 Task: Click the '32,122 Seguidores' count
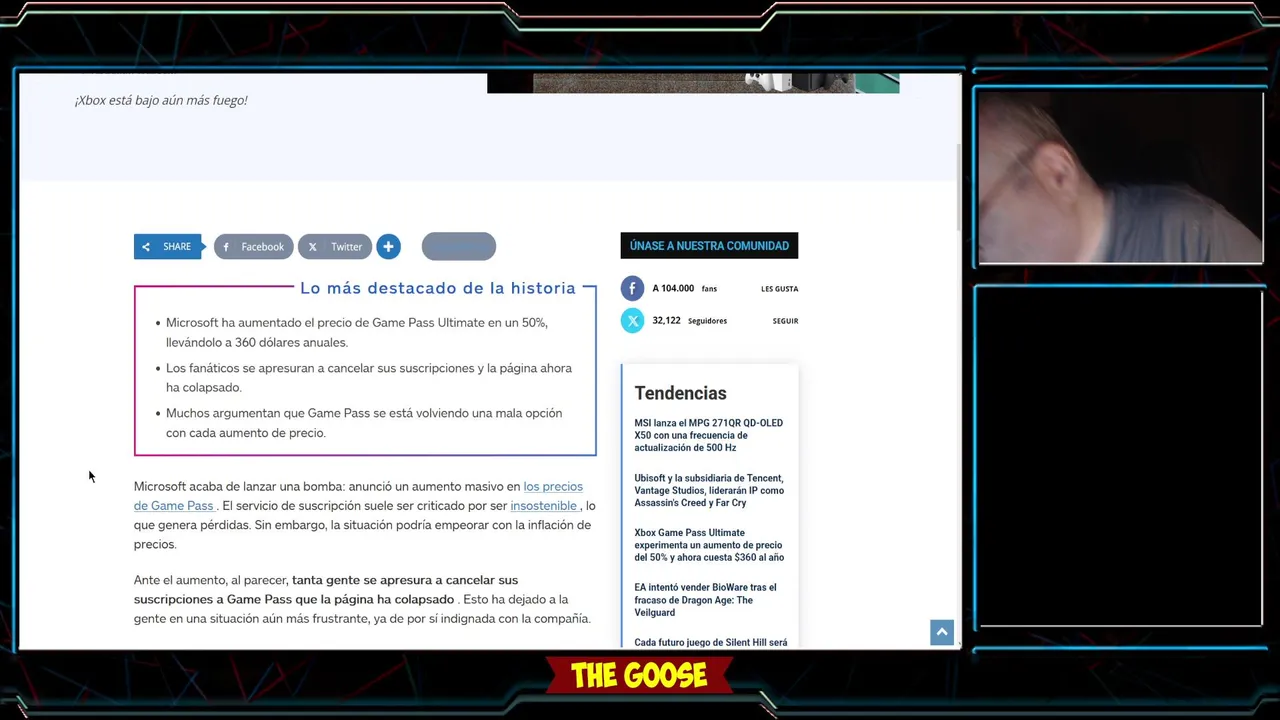[x=689, y=320]
